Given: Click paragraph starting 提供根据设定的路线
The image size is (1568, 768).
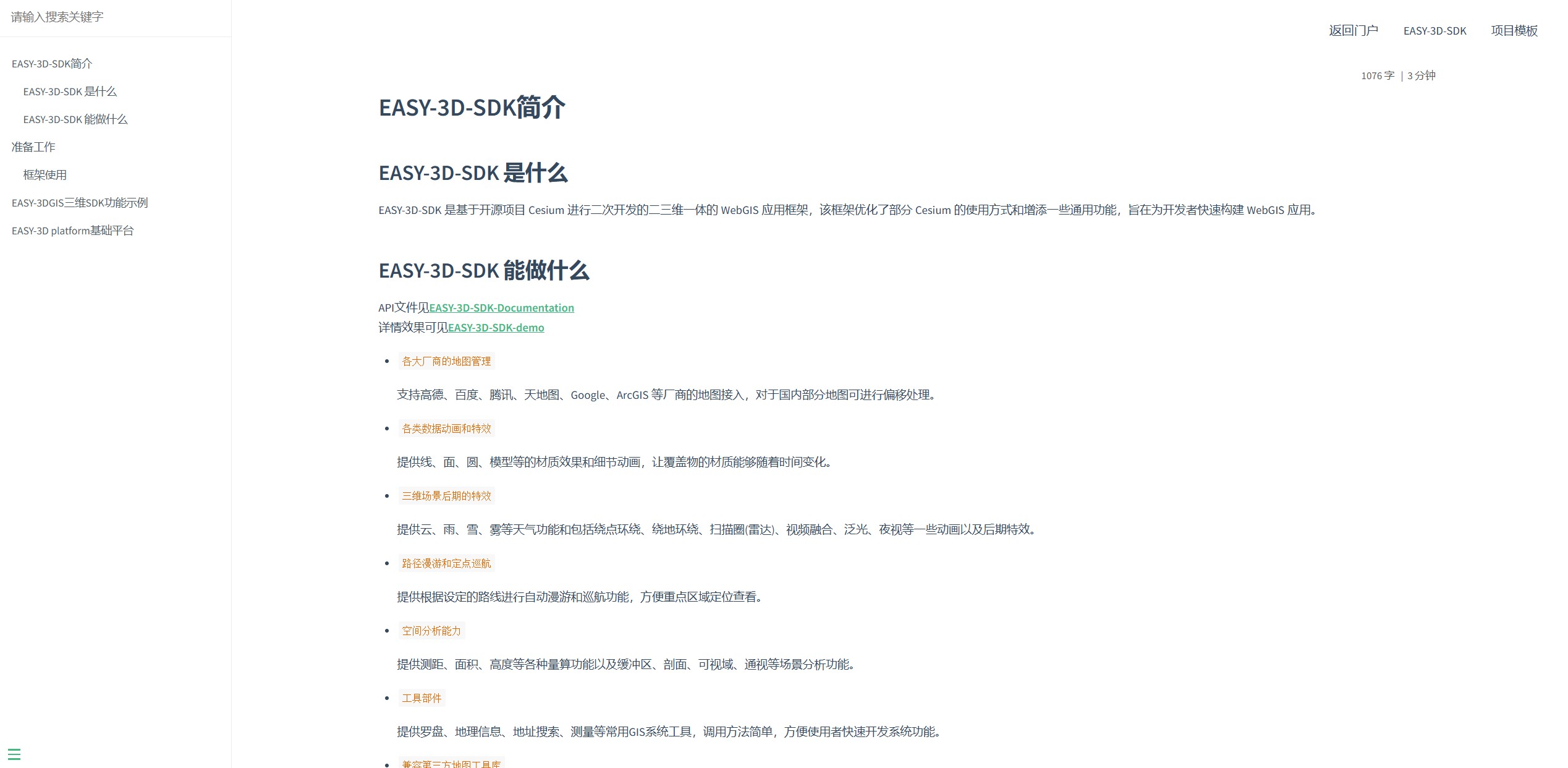Looking at the screenshot, I should click(582, 597).
